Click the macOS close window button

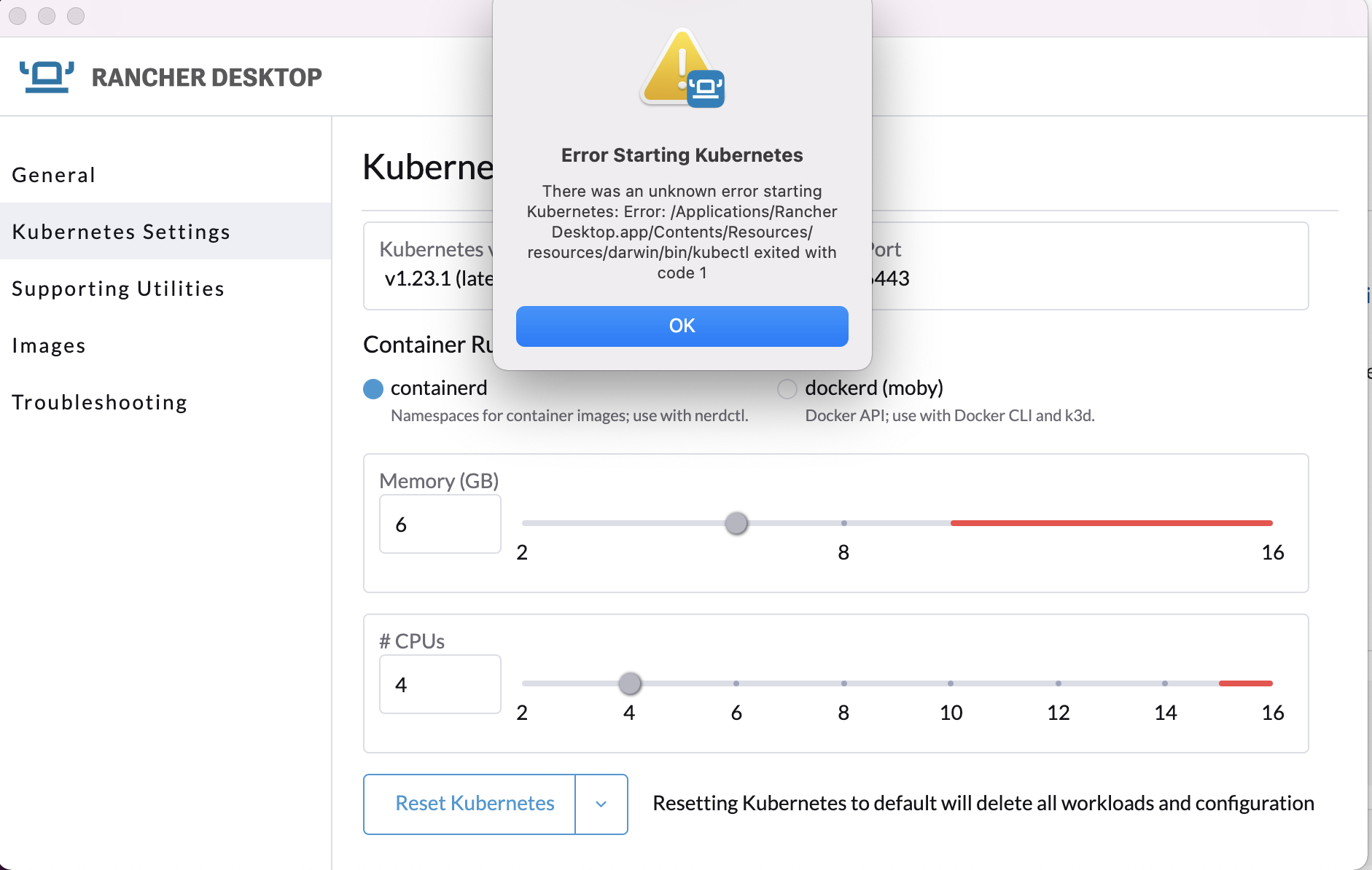(17, 16)
